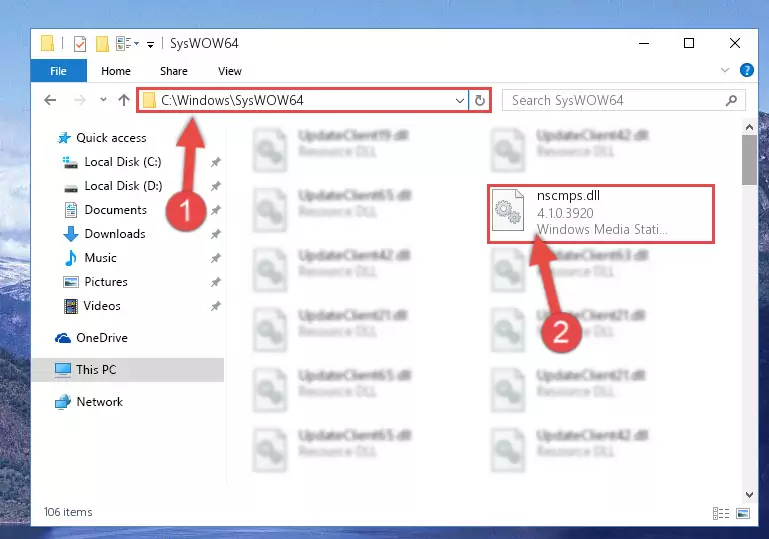769x539 pixels.
Task: Click the pin icon next to Local Disk (C:)
Action: pos(215,162)
